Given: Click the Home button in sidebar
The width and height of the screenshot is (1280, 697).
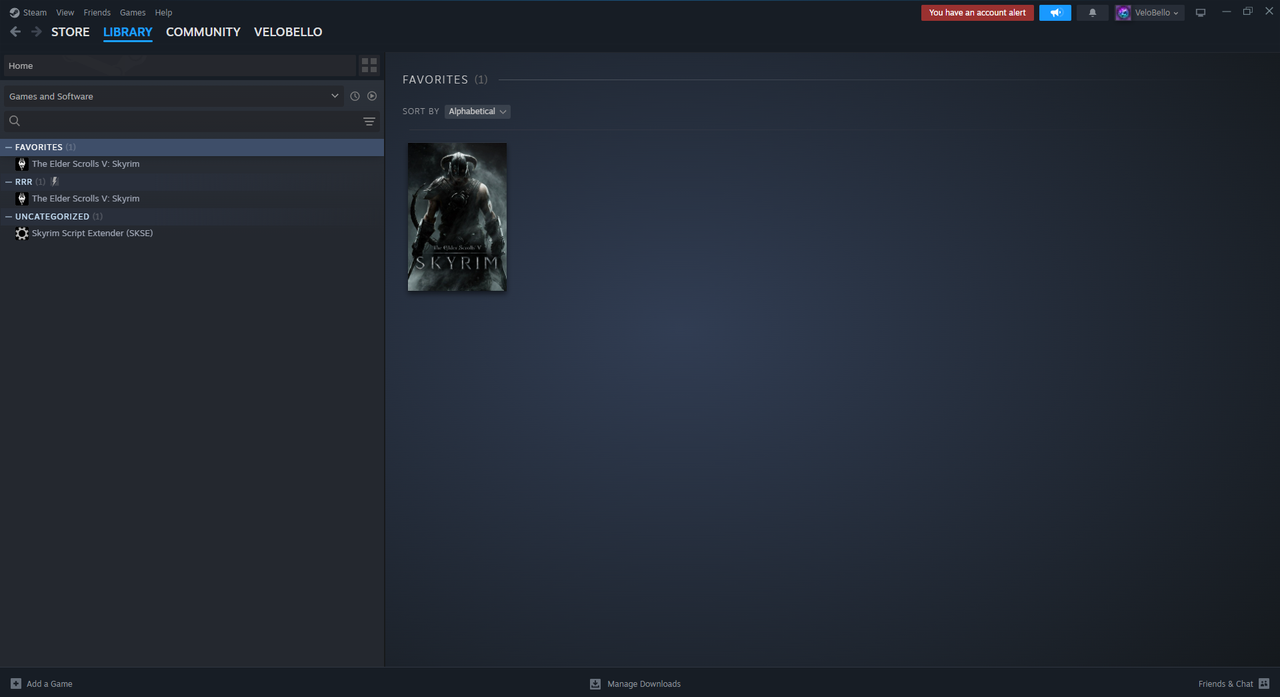Looking at the screenshot, I should click(179, 65).
